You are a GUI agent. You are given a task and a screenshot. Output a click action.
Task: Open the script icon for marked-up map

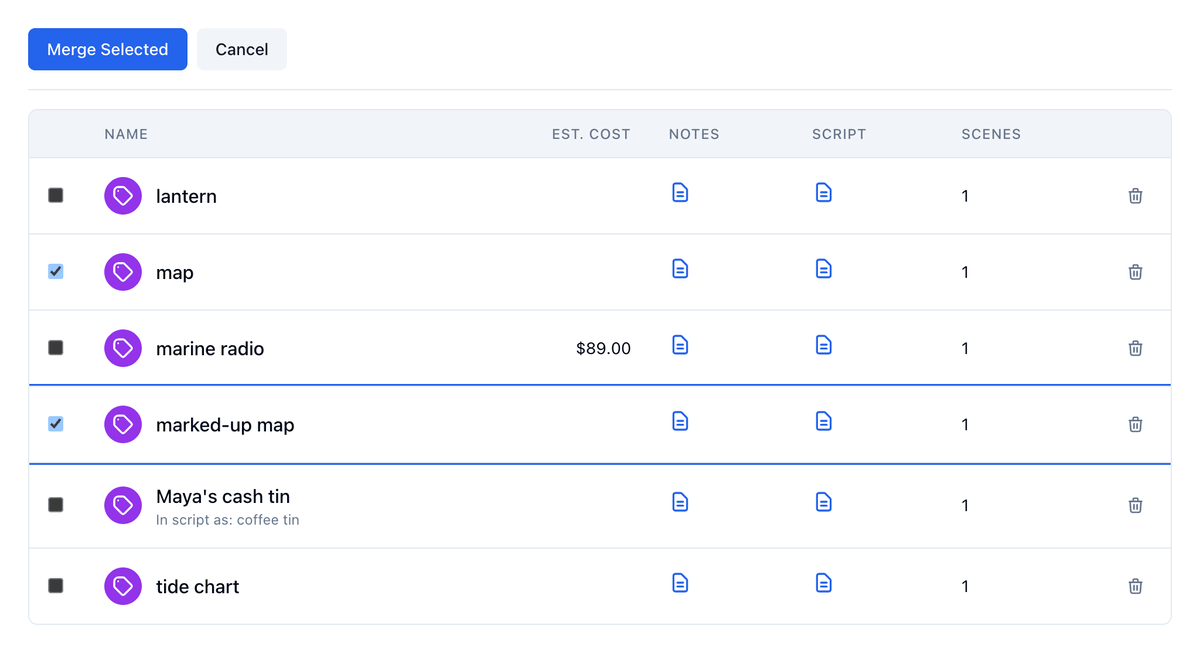click(823, 421)
